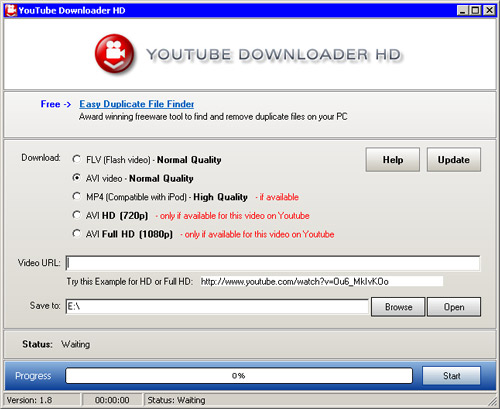Click 'Status: Waiting' in the bottom status bar

[x=176, y=400]
